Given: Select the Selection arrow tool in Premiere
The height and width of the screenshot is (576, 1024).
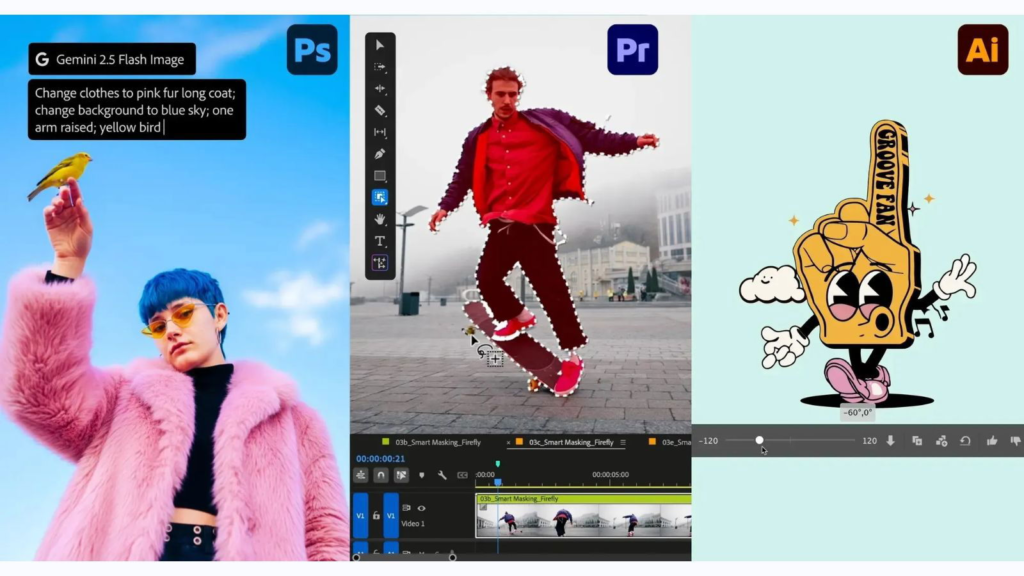Looking at the screenshot, I should pyautogui.click(x=380, y=45).
